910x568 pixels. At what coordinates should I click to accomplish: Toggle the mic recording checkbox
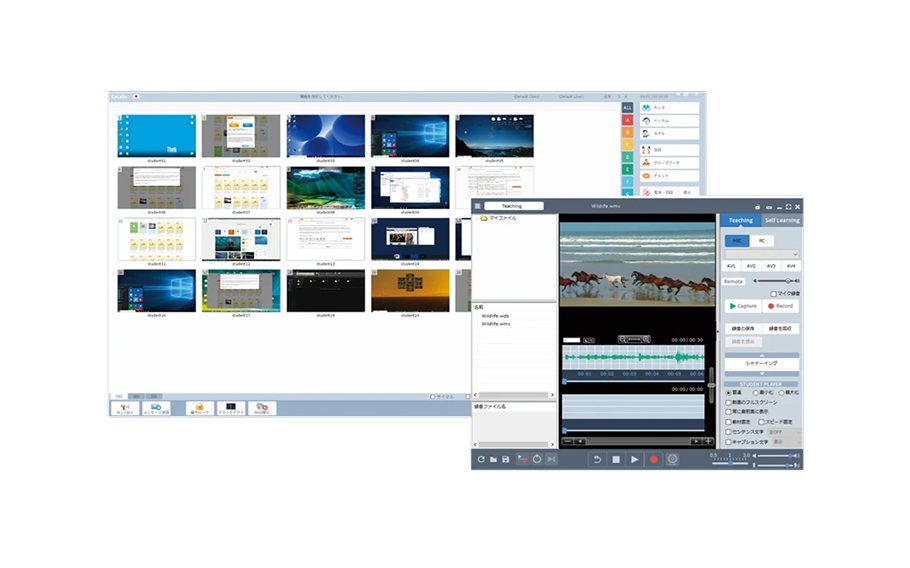pyautogui.click(x=774, y=294)
